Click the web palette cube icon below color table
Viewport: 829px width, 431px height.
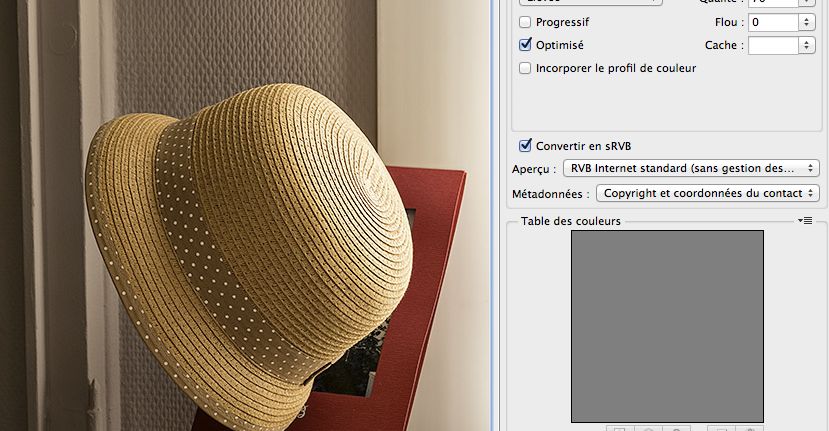[648, 429]
